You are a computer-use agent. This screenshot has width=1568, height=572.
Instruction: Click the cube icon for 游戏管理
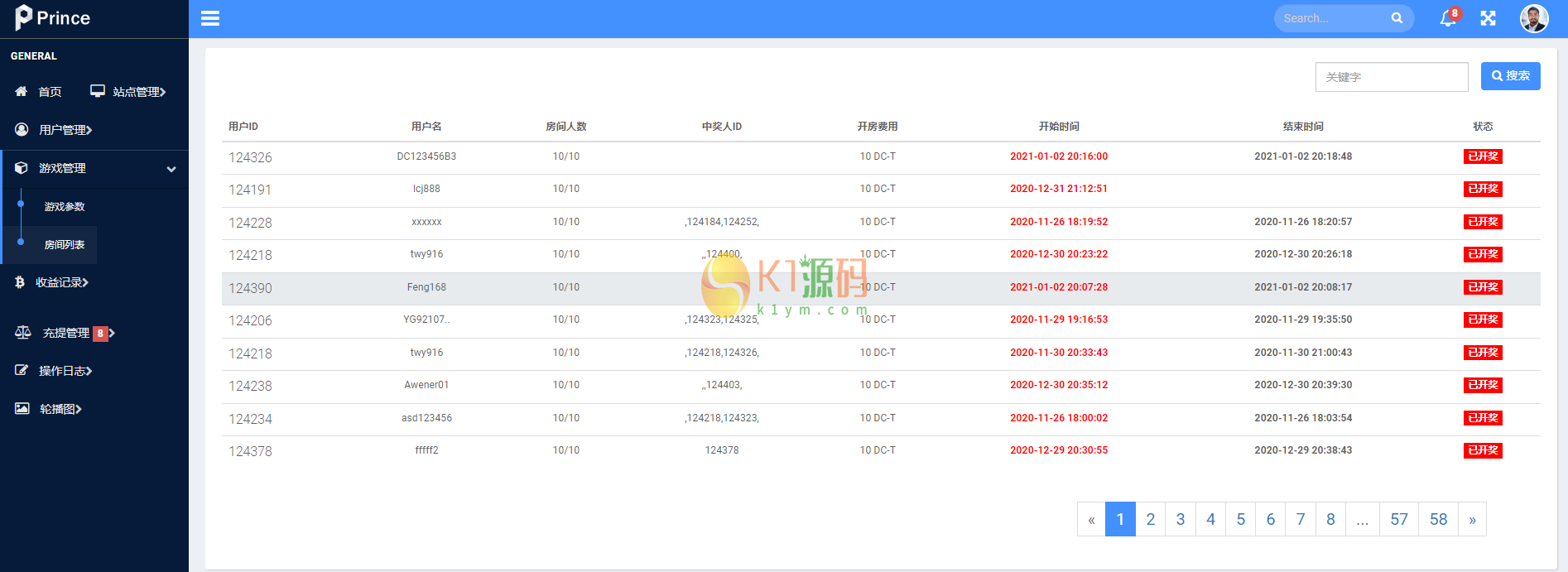coord(22,167)
